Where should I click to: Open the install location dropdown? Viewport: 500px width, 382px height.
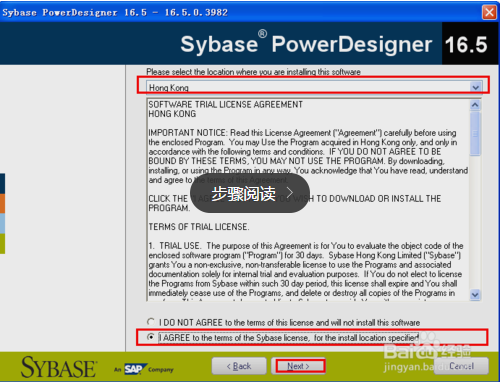click(476, 87)
